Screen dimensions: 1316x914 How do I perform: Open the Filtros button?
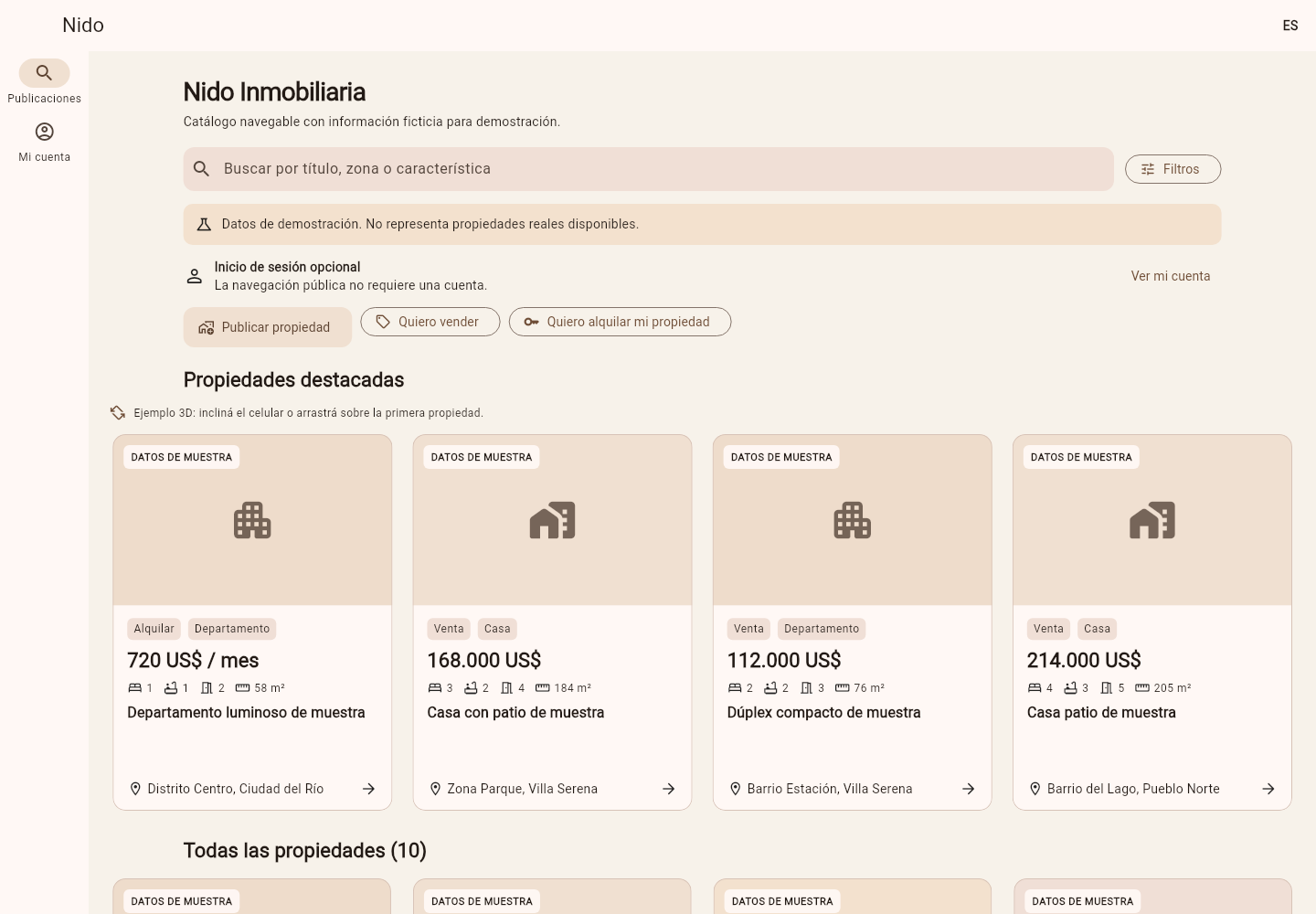pos(1173,169)
